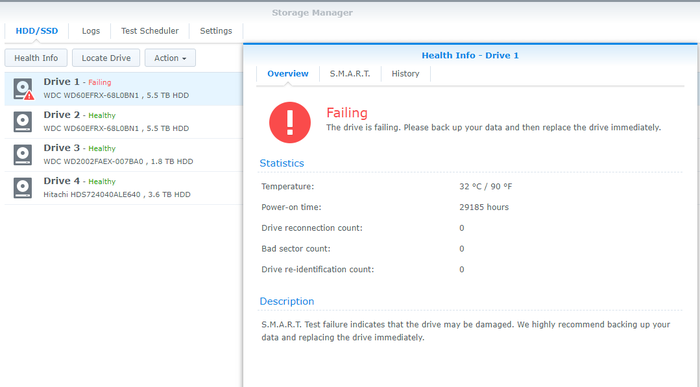Click the Drive 1 failing disk icon
Viewport: 700px width, 387px height.
coord(23,89)
